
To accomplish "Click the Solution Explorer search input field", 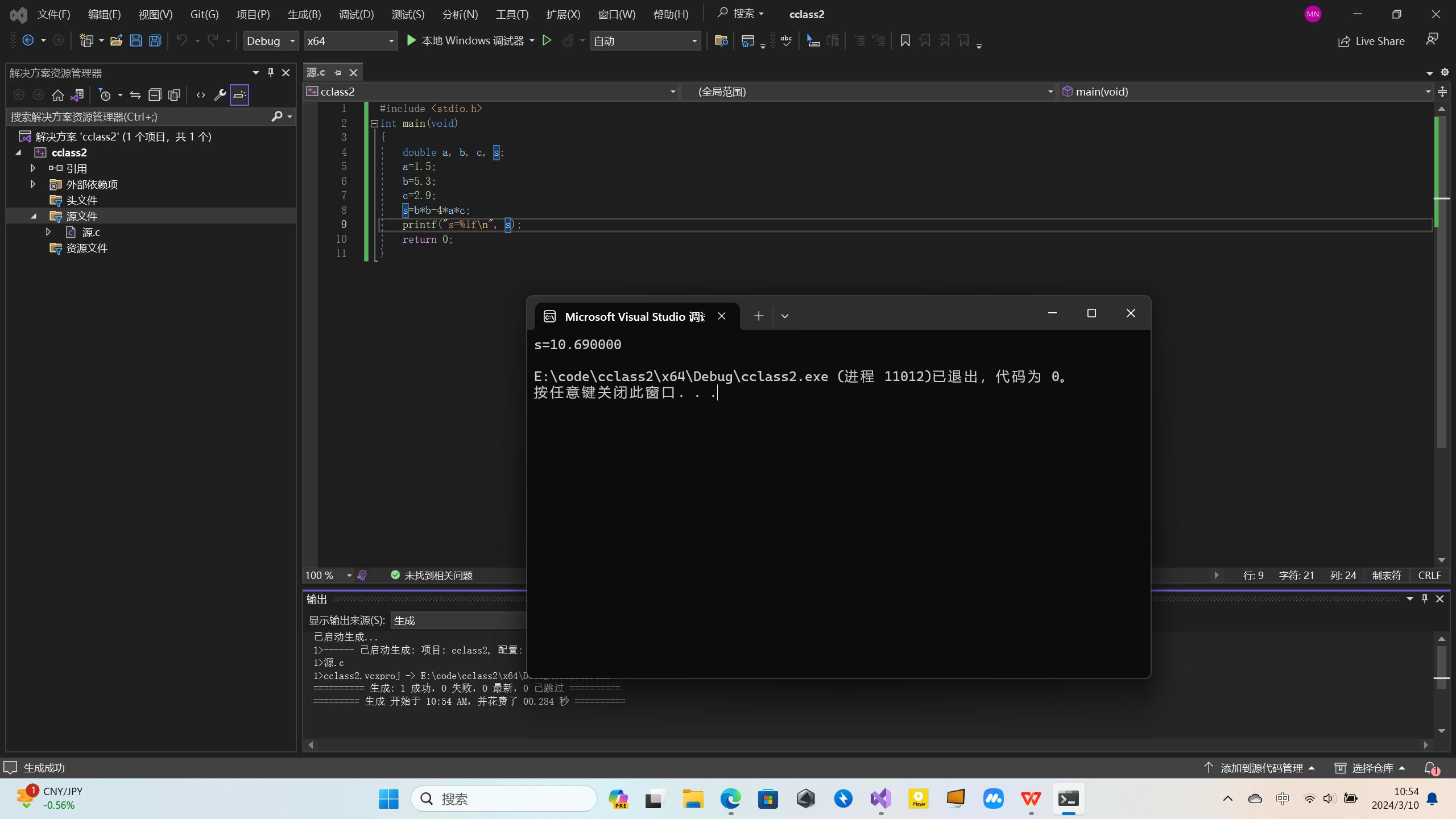I will click(139, 117).
